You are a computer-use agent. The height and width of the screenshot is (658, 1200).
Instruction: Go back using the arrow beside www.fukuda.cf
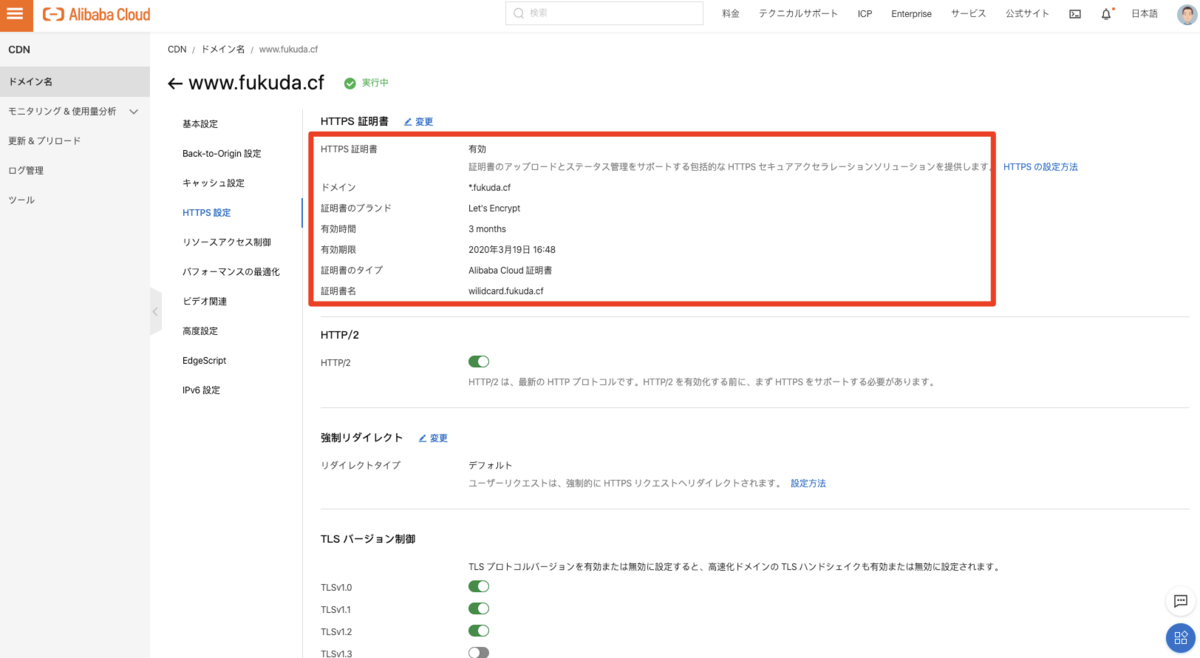[175, 84]
